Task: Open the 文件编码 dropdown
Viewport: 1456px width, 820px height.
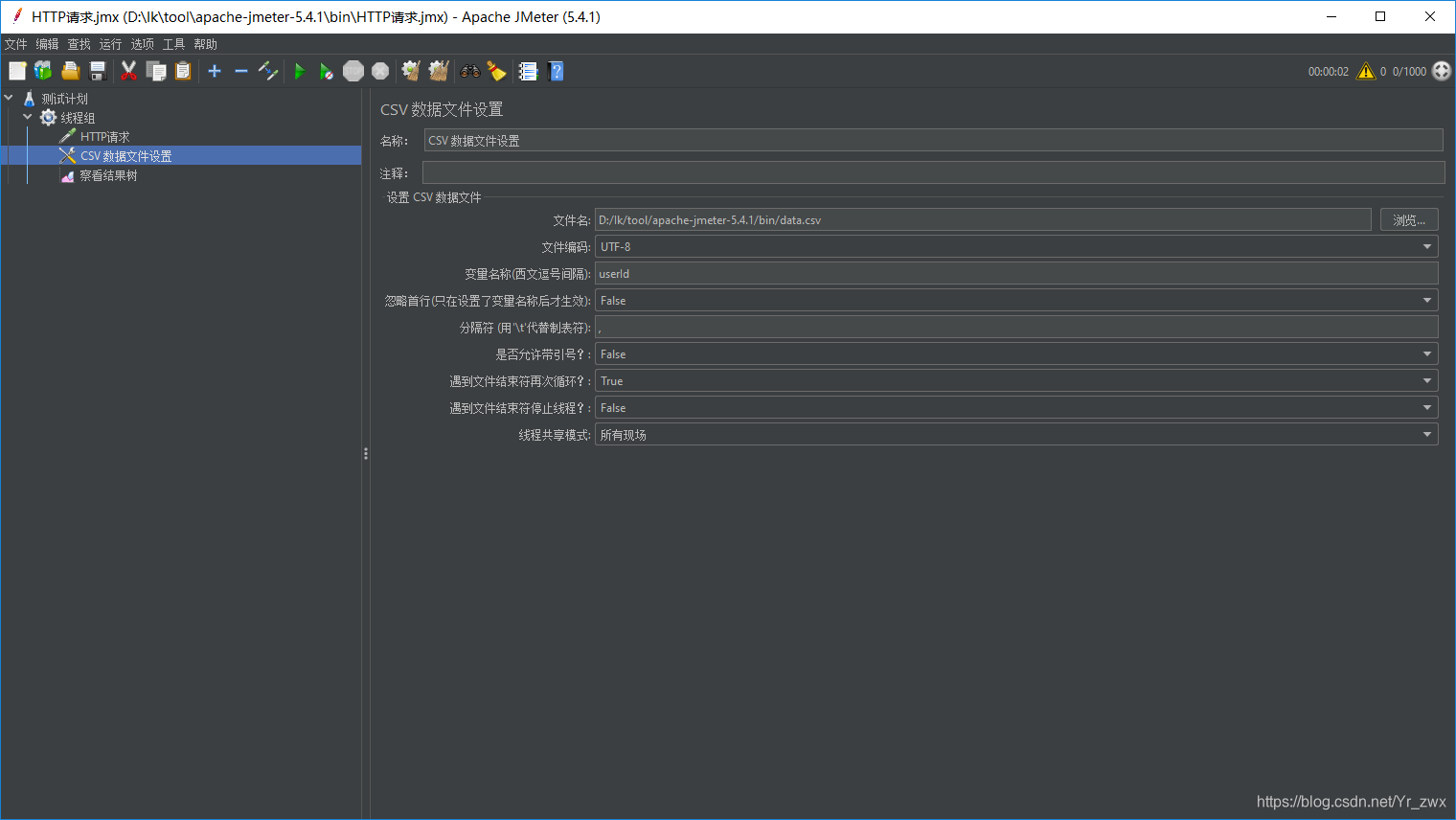Action: tap(1426, 246)
